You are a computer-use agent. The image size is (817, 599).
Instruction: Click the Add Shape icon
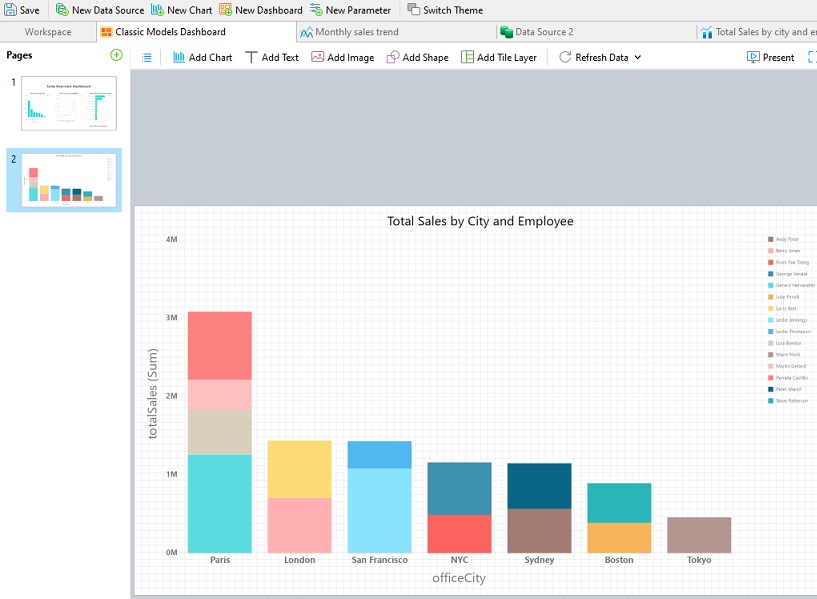tap(392, 57)
